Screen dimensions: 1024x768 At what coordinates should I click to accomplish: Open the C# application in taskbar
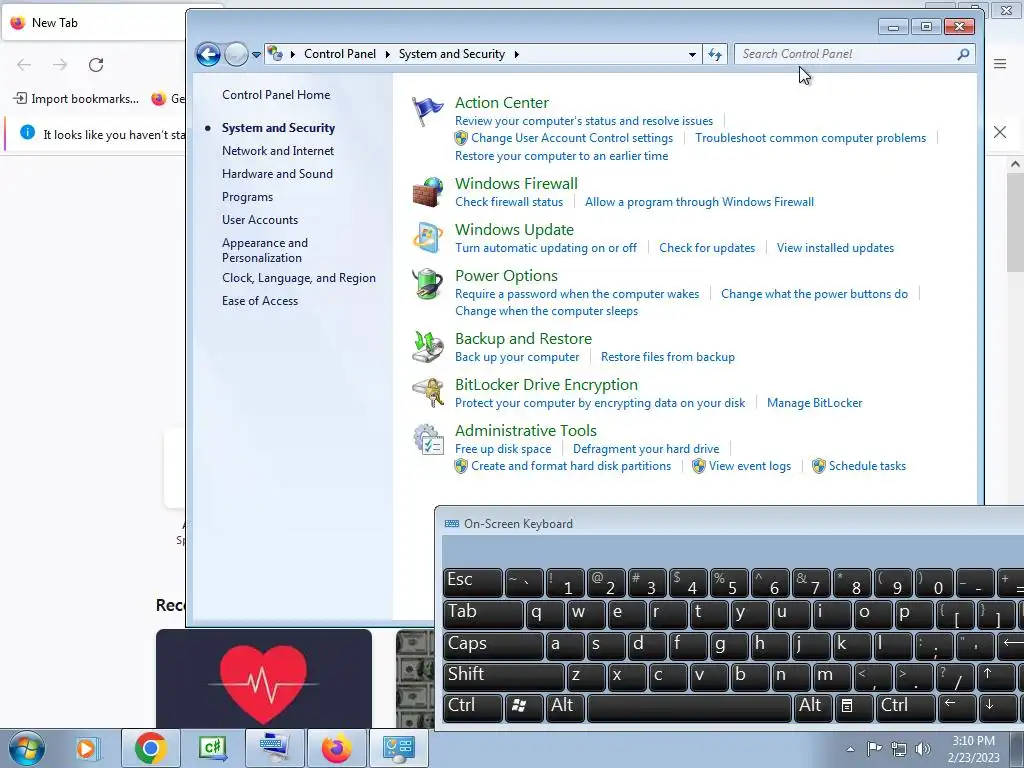(x=213, y=748)
